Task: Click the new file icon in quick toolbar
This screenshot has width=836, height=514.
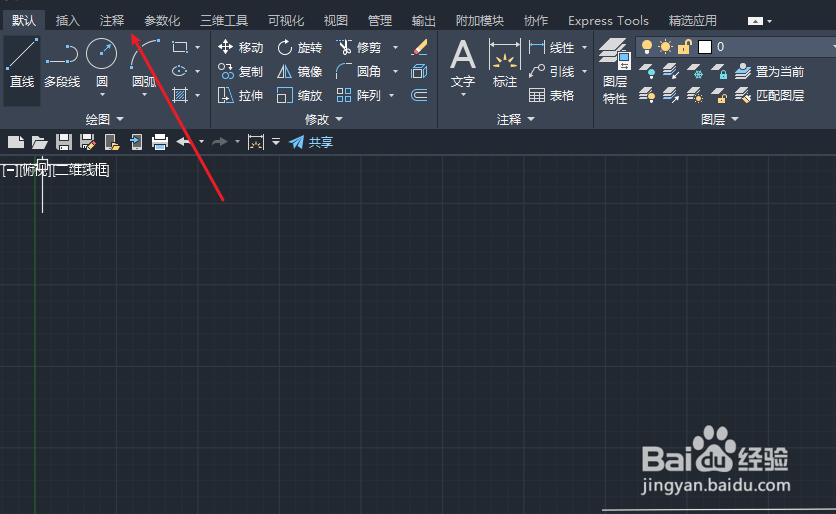Action: (15, 142)
